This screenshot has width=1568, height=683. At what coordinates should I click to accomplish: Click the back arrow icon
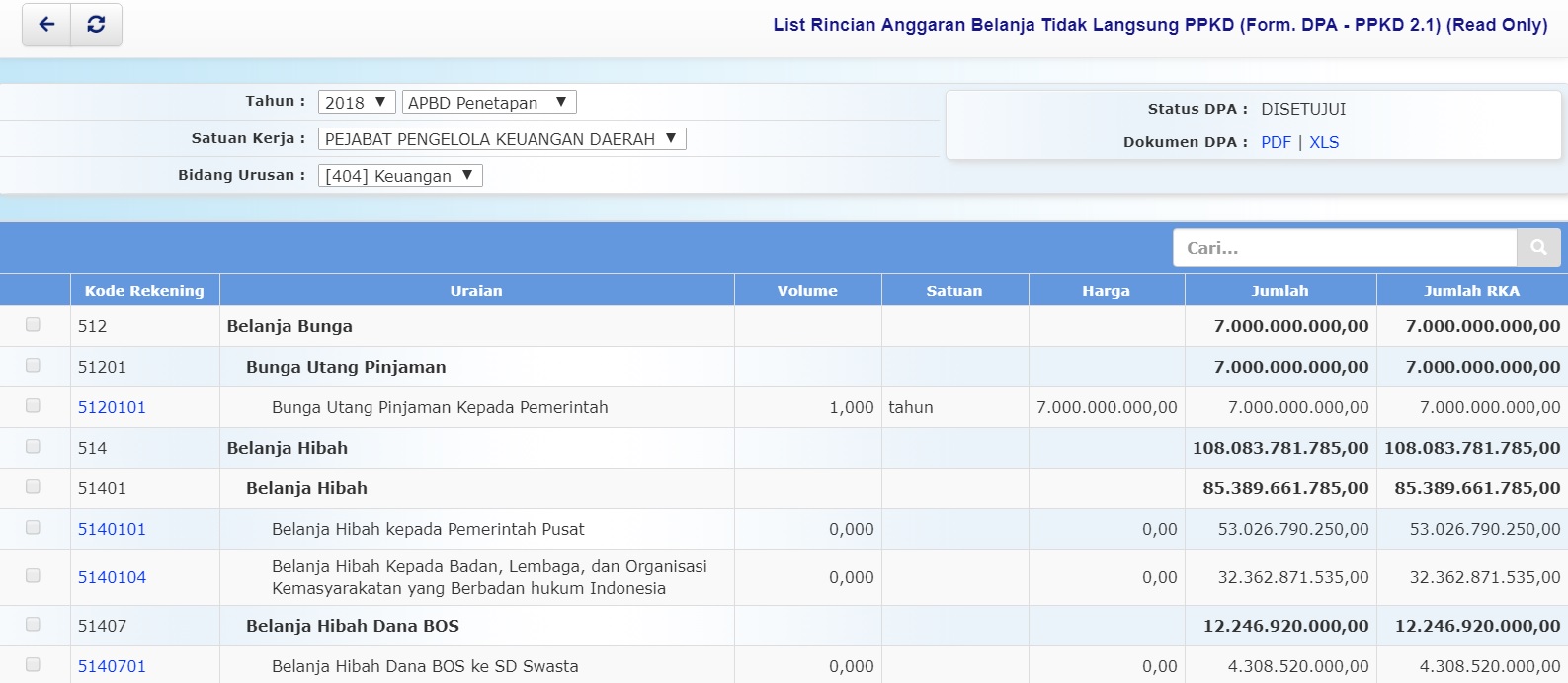[46, 25]
